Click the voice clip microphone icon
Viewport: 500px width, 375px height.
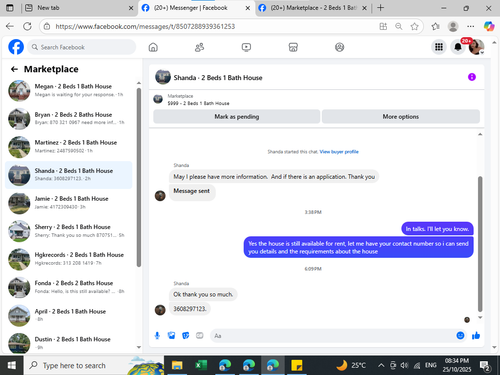click(157, 335)
